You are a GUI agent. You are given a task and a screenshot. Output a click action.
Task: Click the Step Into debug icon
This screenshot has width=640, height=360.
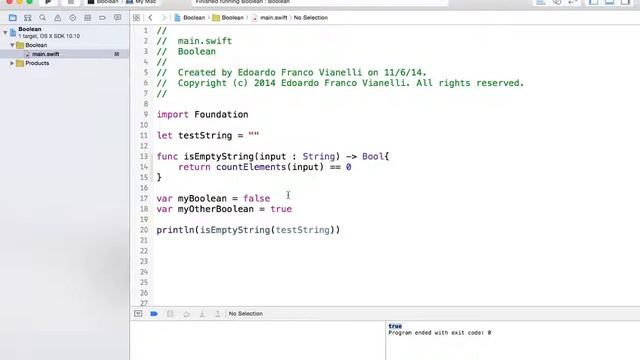coord(202,313)
